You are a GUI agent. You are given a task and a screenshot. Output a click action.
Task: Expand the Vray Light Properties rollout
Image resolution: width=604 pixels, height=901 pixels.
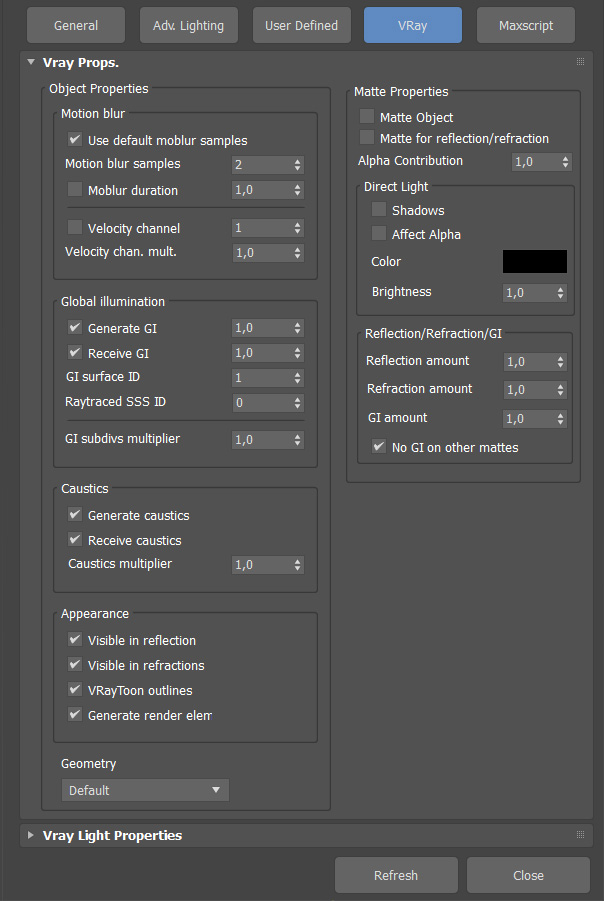pyautogui.click(x=31, y=835)
